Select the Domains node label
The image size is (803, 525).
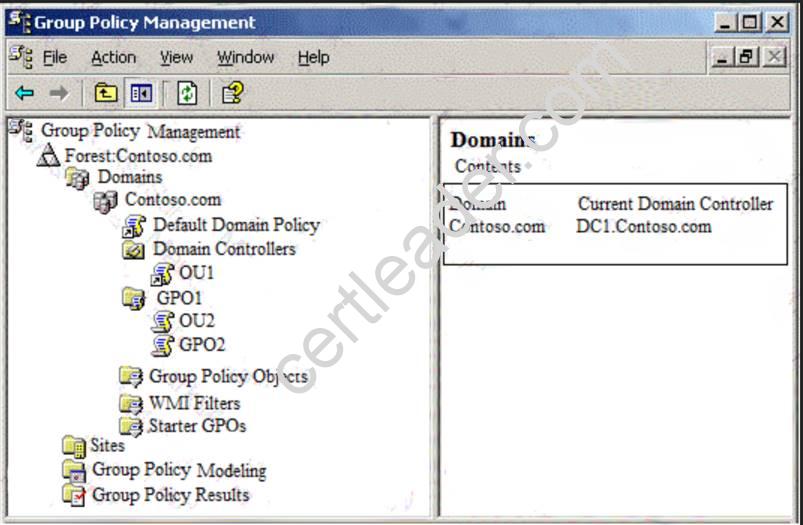[130, 177]
